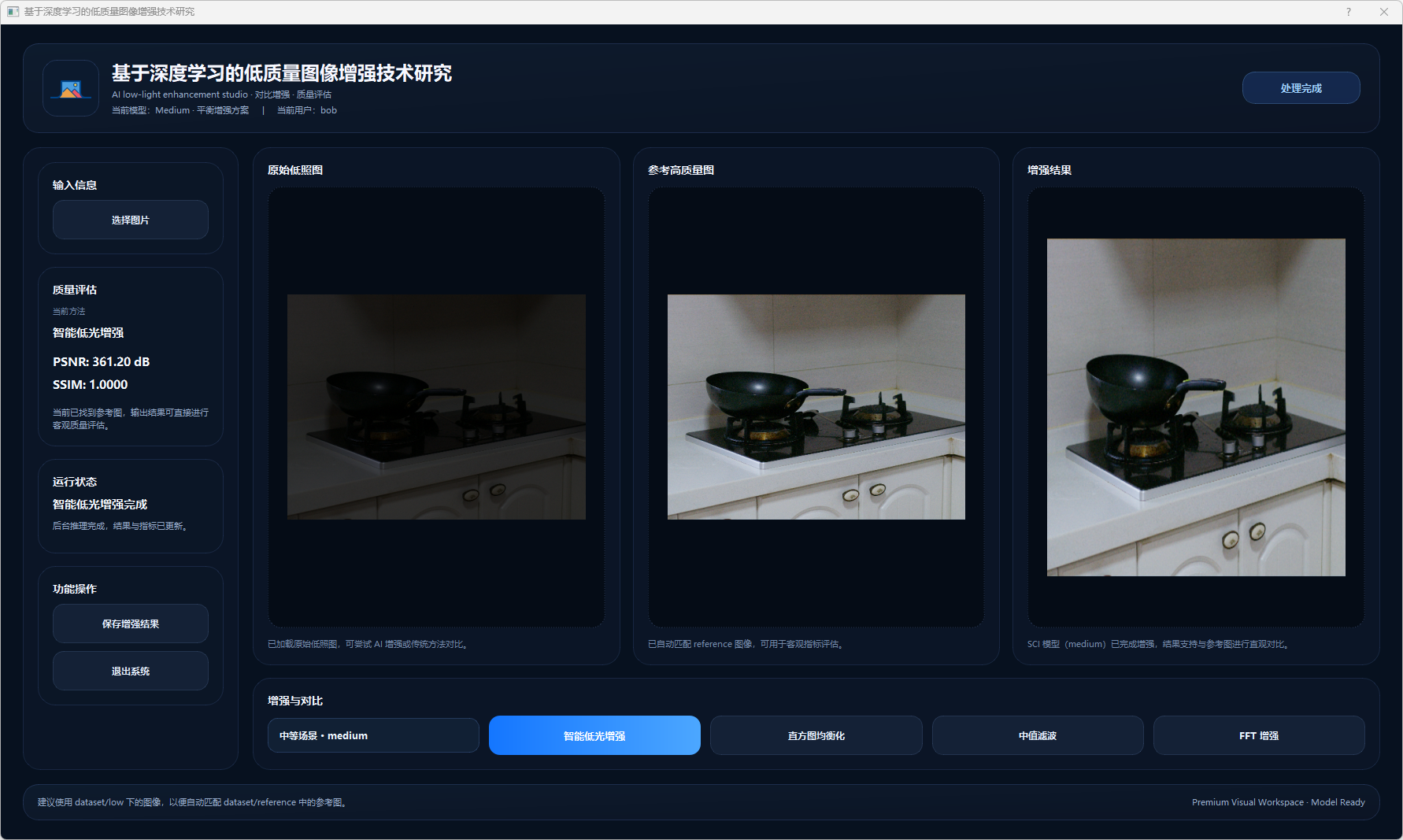Click the dataset/low hint text in the footer
Screen dimensions: 1403x840
coord(192,802)
